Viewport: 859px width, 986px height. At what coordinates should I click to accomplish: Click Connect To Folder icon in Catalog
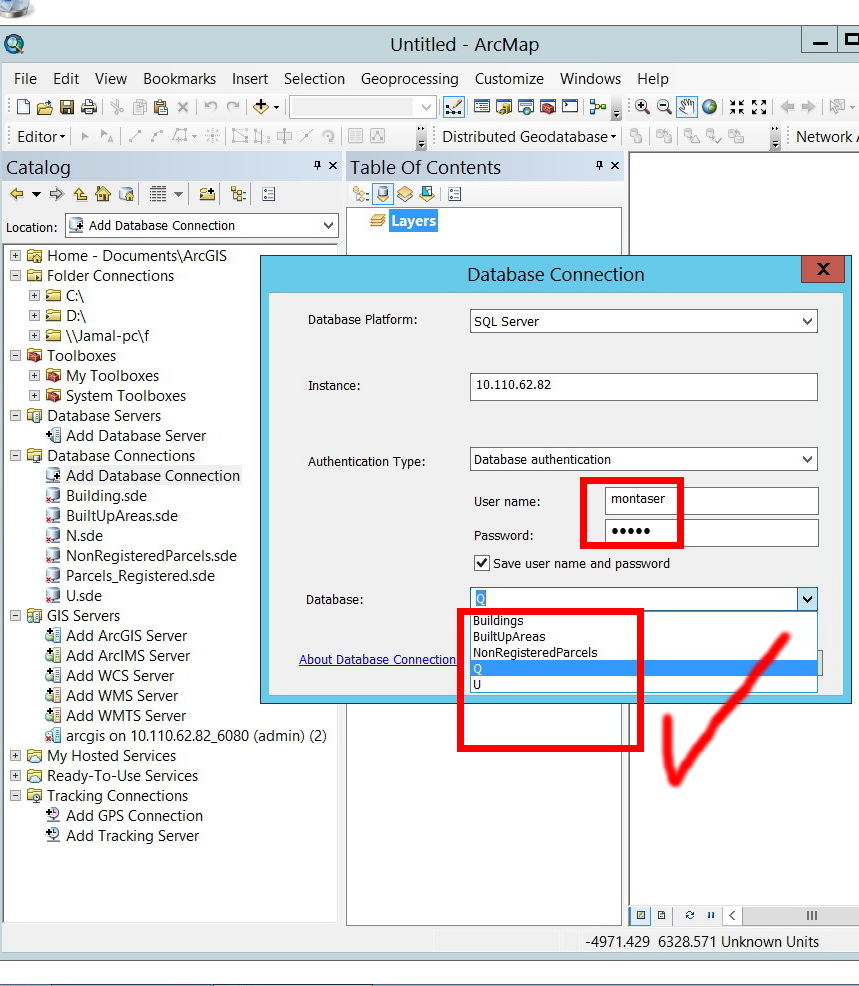click(207, 194)
